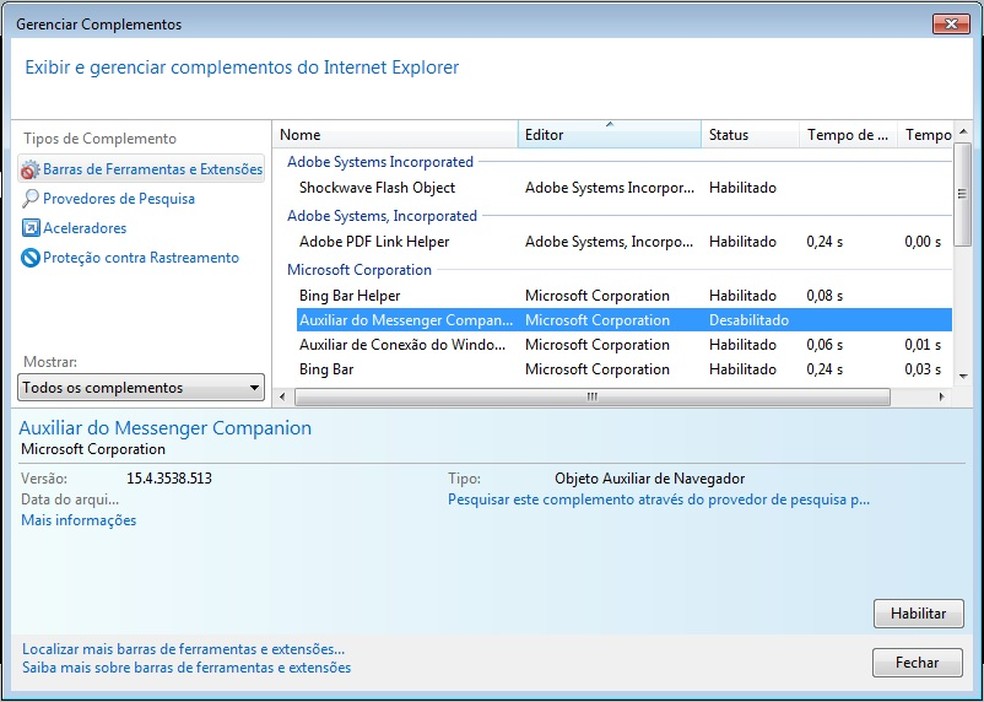Sort by the Status column header
This screenshot has height=702, width=984.
[750, 134]
